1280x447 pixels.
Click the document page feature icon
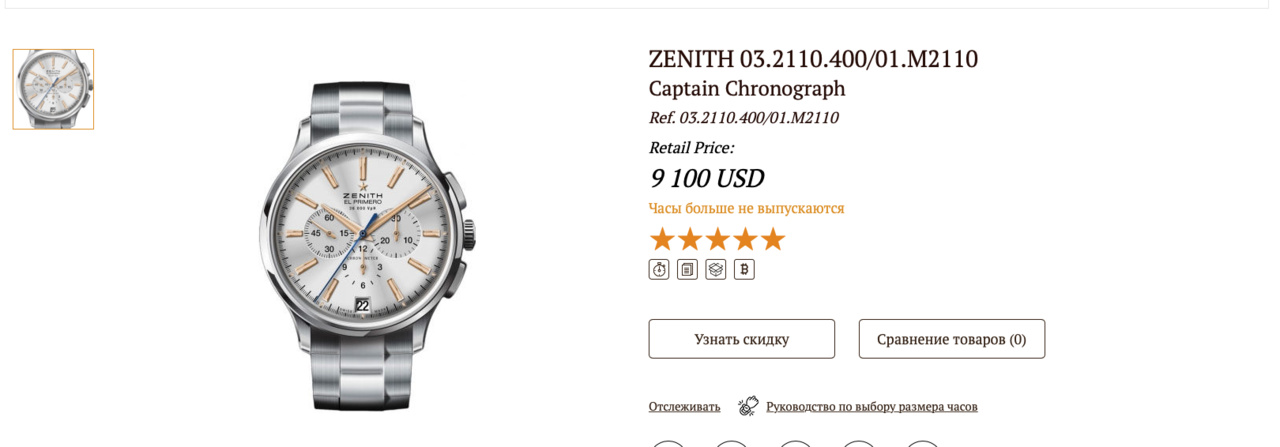coord(687,269)
